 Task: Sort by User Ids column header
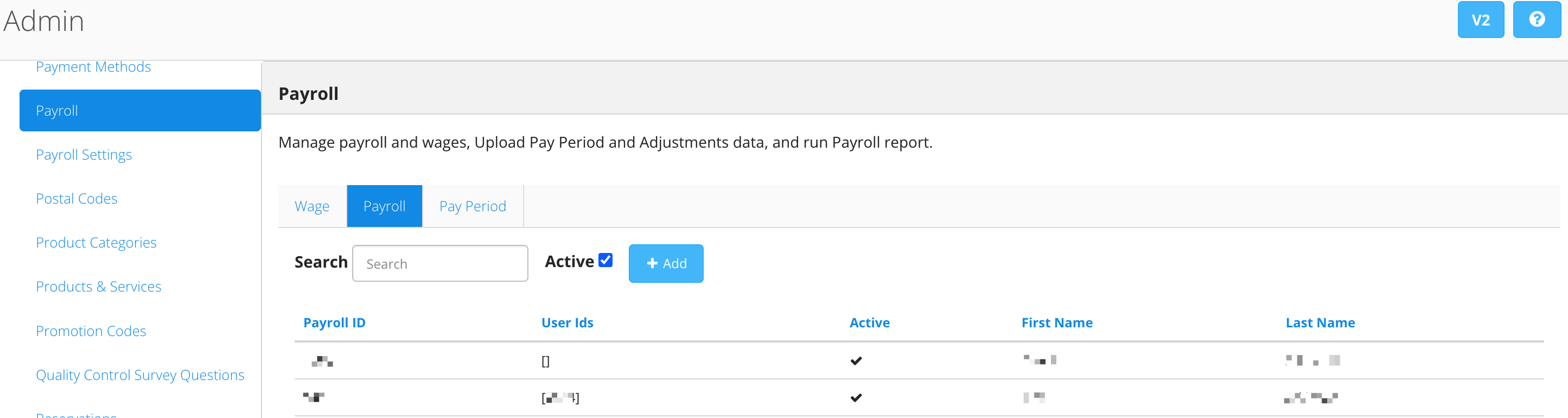pos(568,322)
